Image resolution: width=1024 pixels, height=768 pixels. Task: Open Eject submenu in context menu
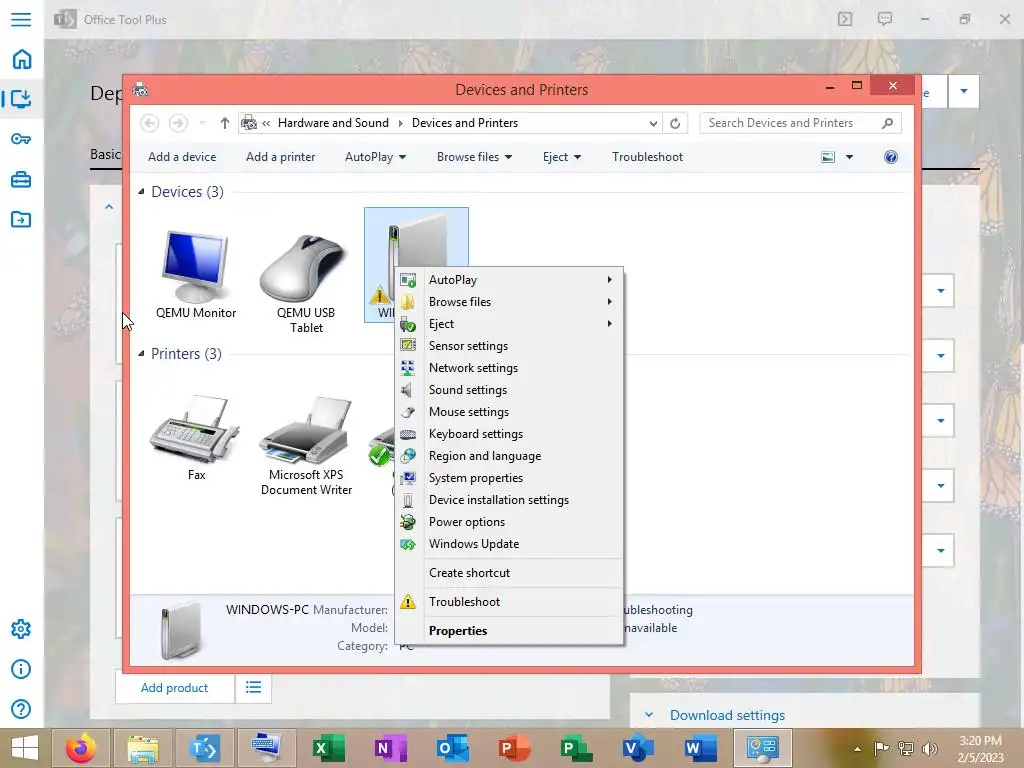[x=509, y=324]
